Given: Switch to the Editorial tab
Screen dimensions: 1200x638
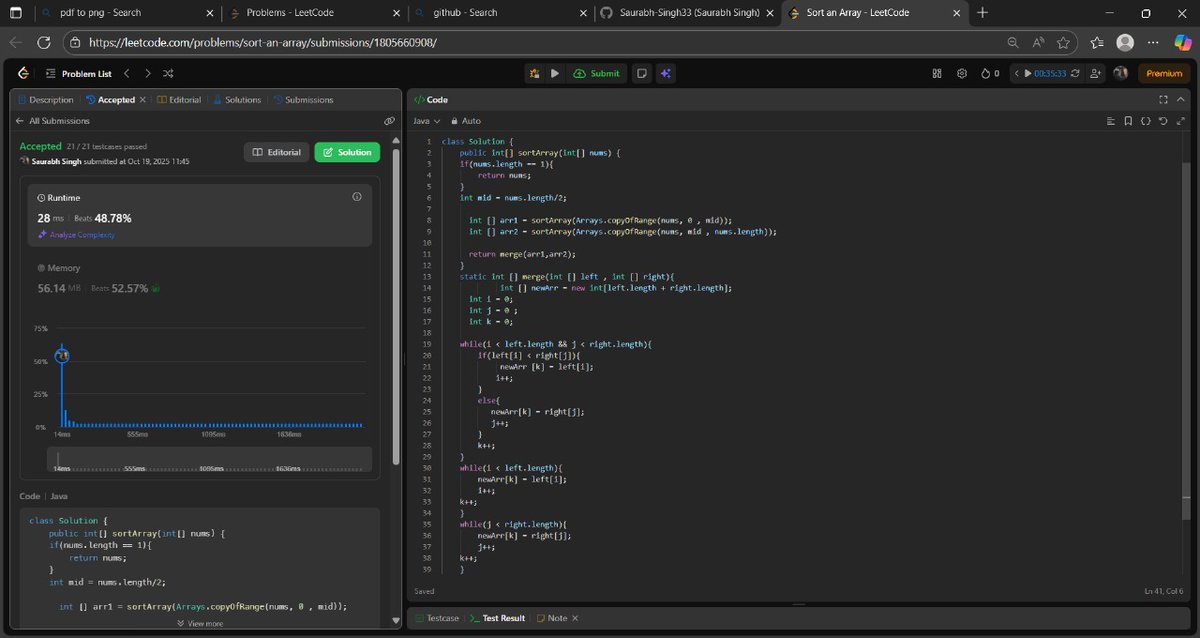Looking at the screenshot, I should click(x=179, y=100).
